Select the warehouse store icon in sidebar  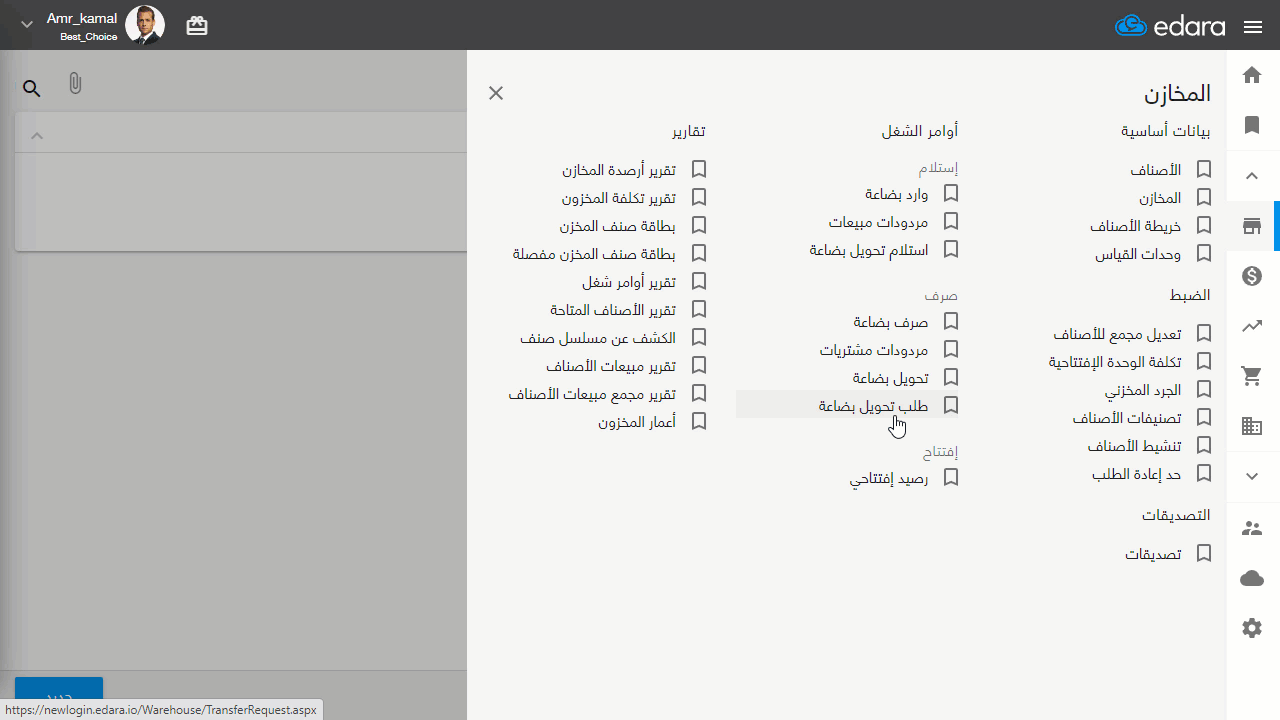pos(1252,226)
